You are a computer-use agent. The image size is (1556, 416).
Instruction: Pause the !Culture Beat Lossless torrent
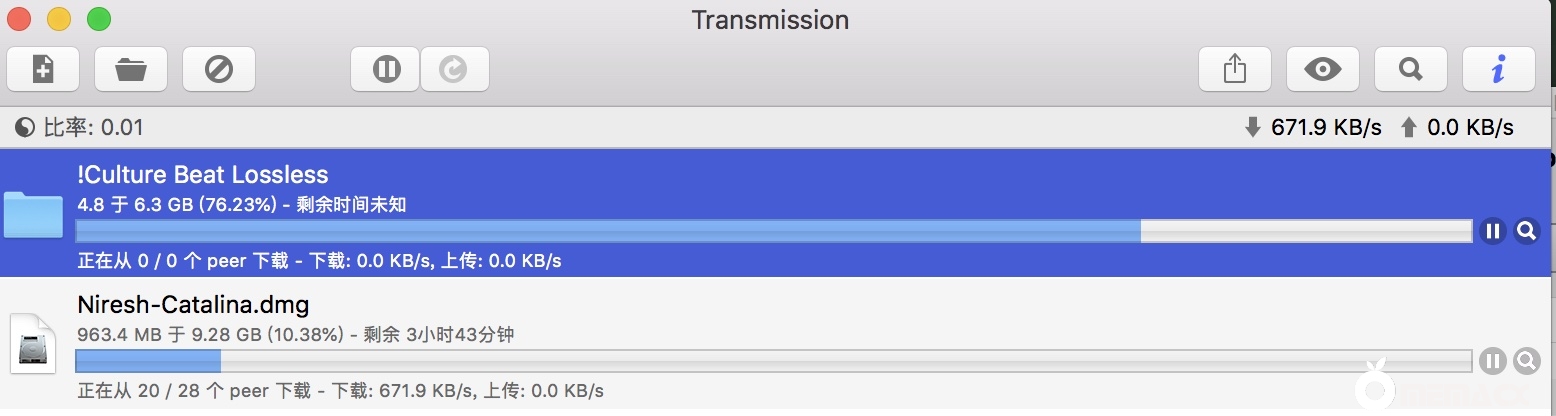click(x=1493, y=232)
